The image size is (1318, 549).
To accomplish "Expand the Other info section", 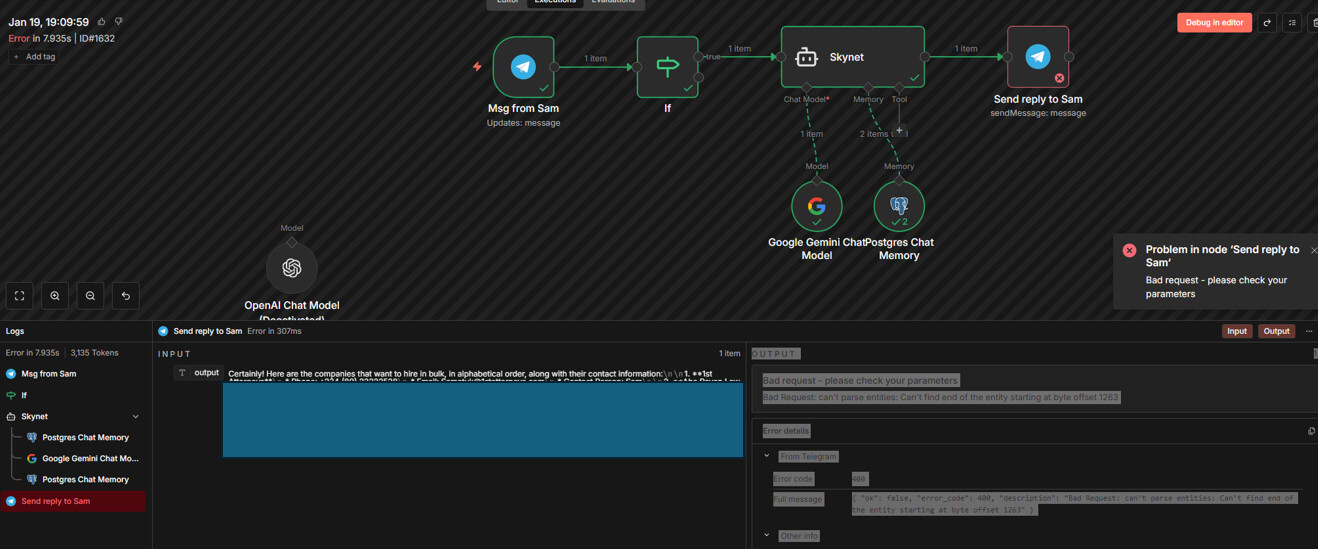I will click(x=767, y=536).
